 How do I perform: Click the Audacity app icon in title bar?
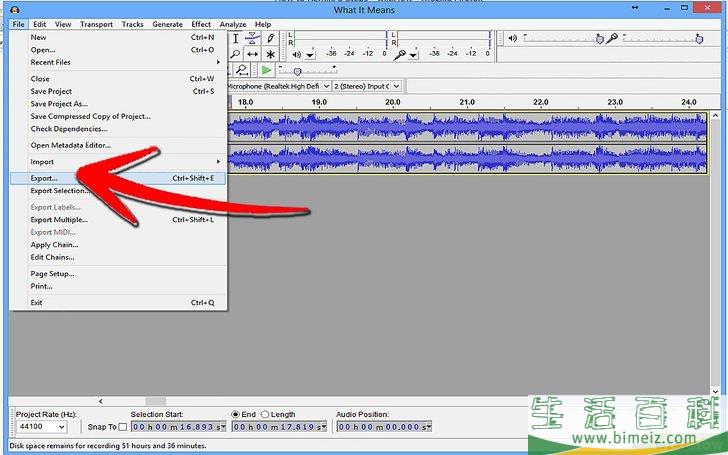click(14, 10)
